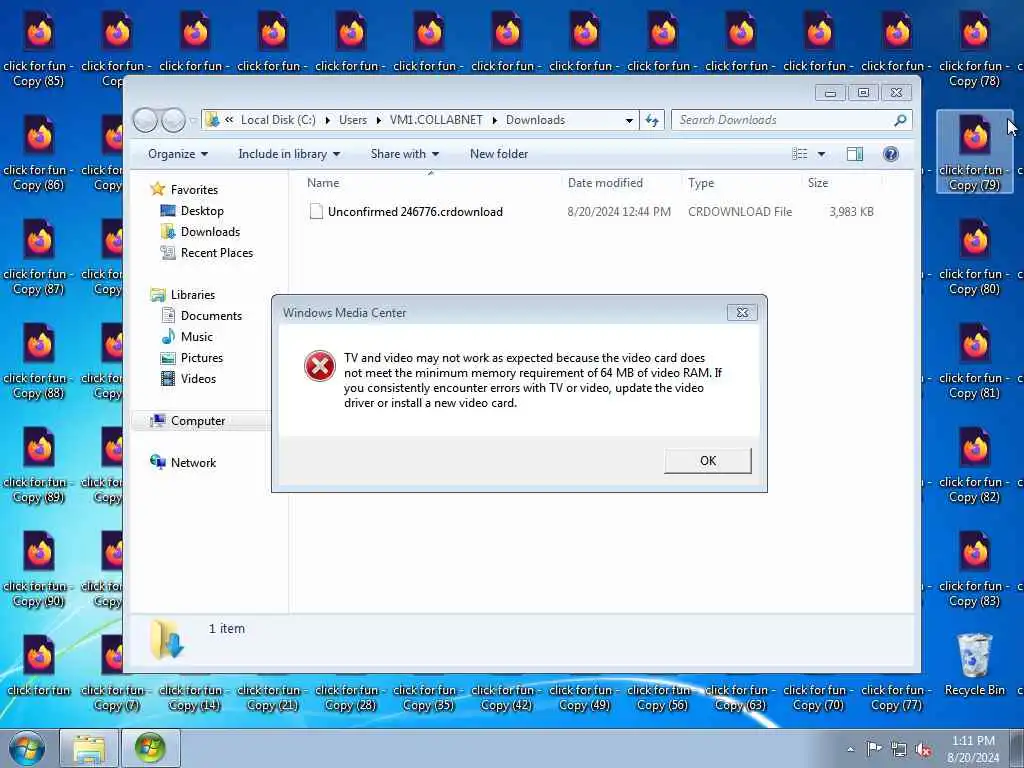Click the red error icon in dialog
The width and height of the screenshot is (1024, 768).
(x=320, y=366)
